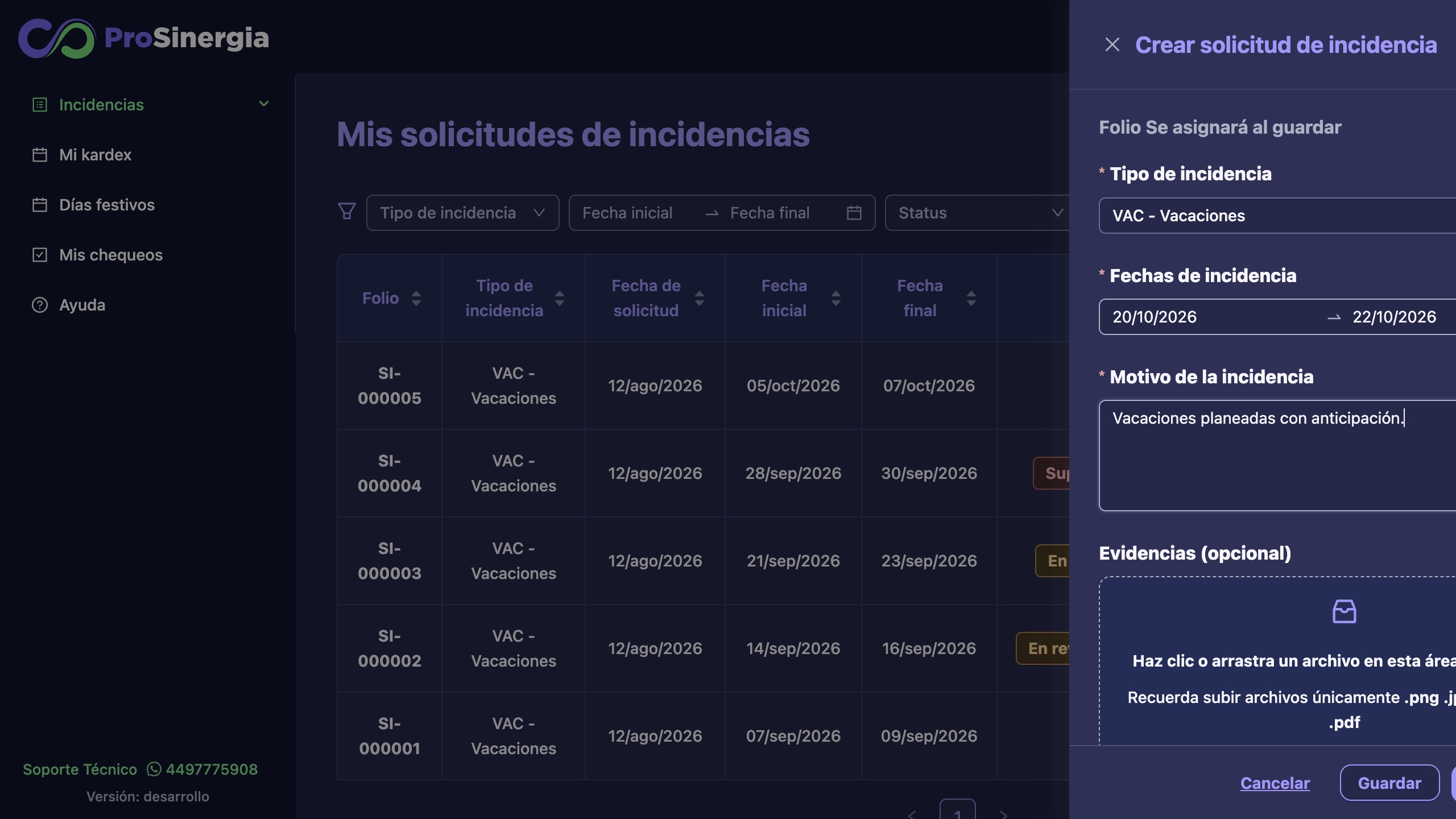Click VAC - Vacaciones cell in SI-000001 row

(514, 736)
